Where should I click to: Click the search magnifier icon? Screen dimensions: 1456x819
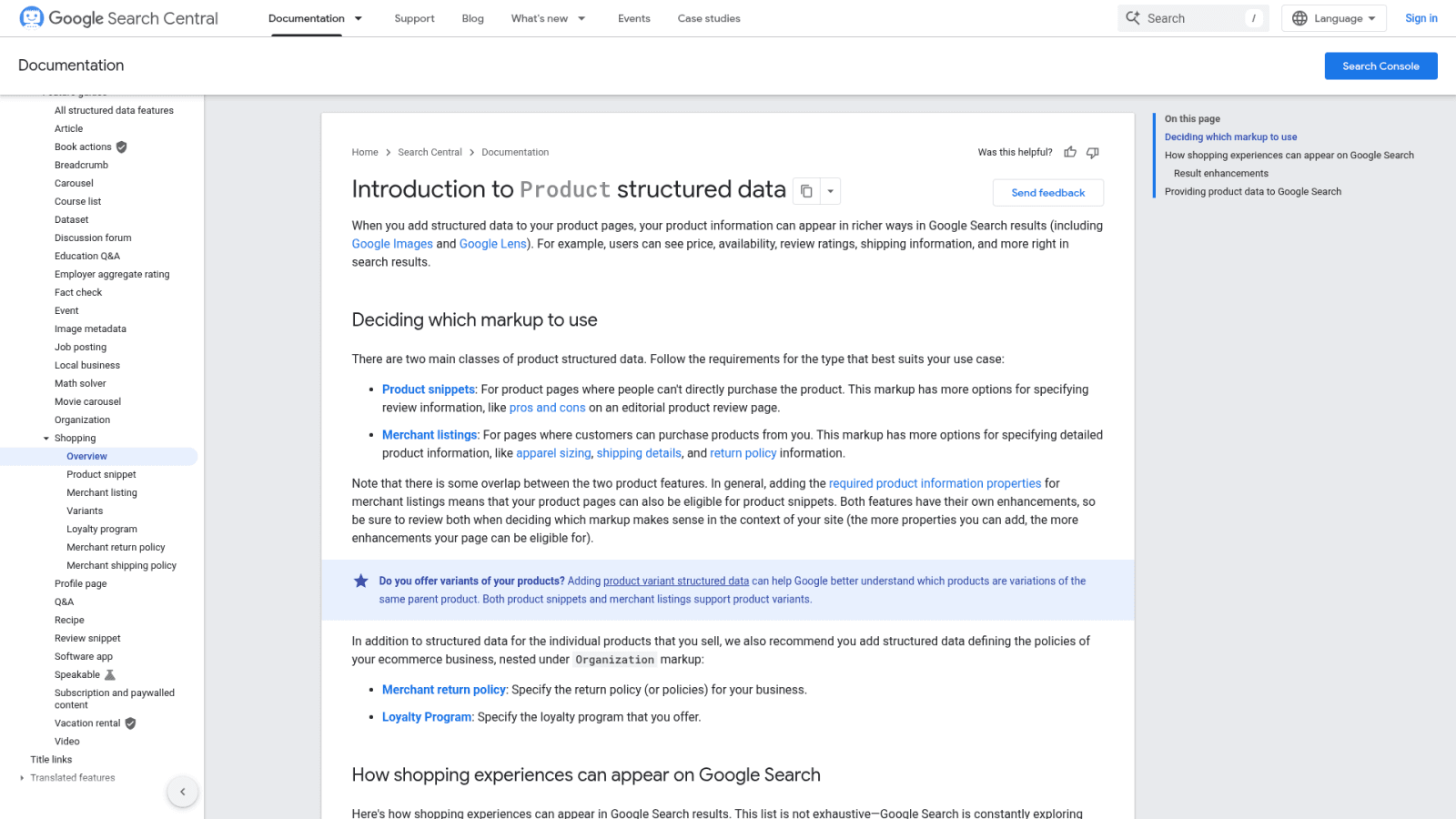pos(1133,17)
